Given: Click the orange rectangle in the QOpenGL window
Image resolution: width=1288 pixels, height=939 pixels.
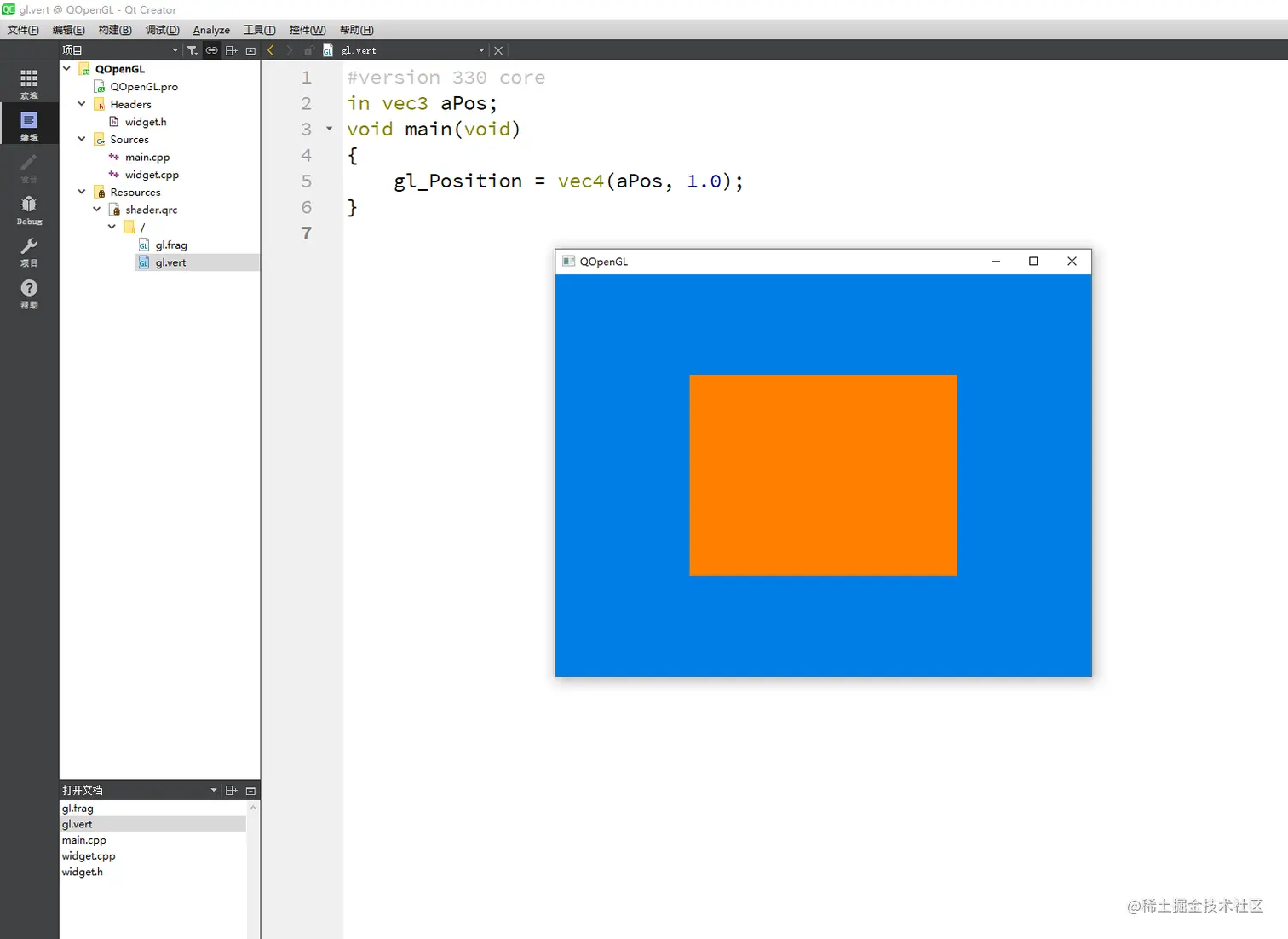Looking at the screenshot, I should [823, 475].
